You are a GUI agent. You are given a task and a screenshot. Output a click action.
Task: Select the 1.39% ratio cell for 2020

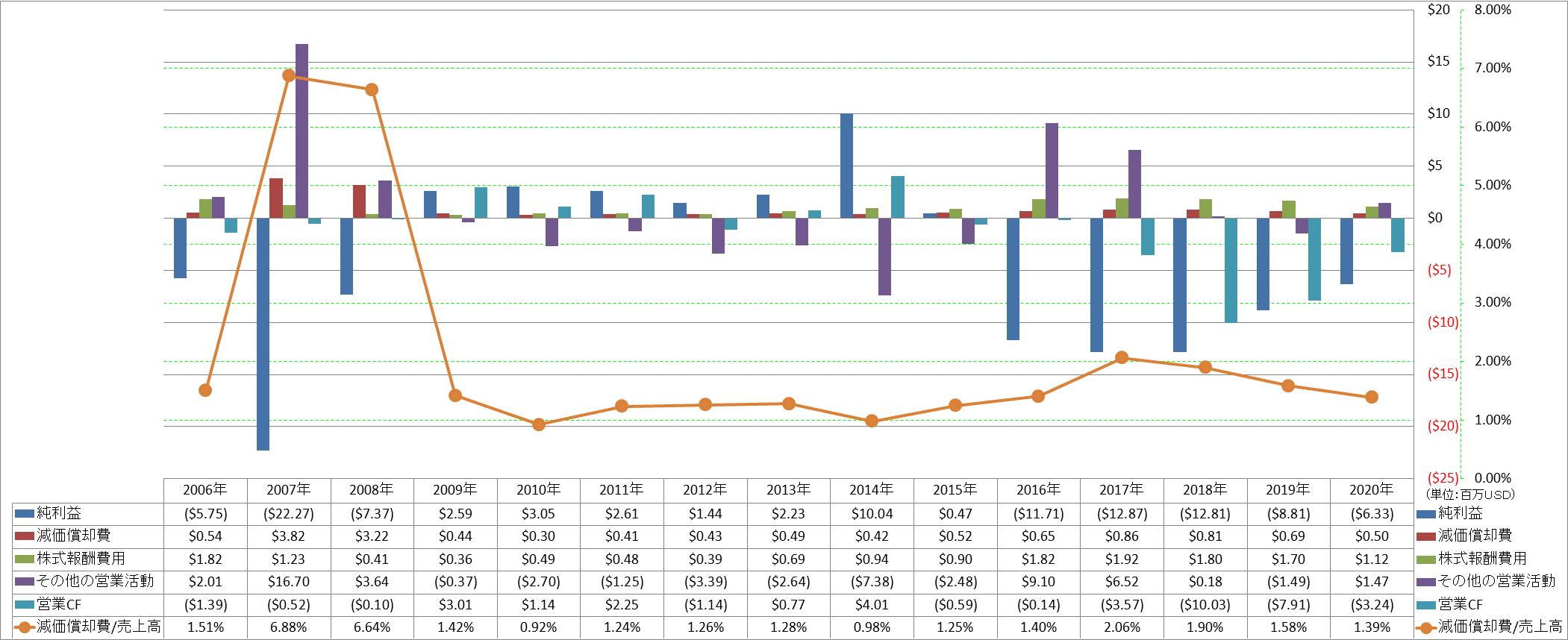point(1372,627)
